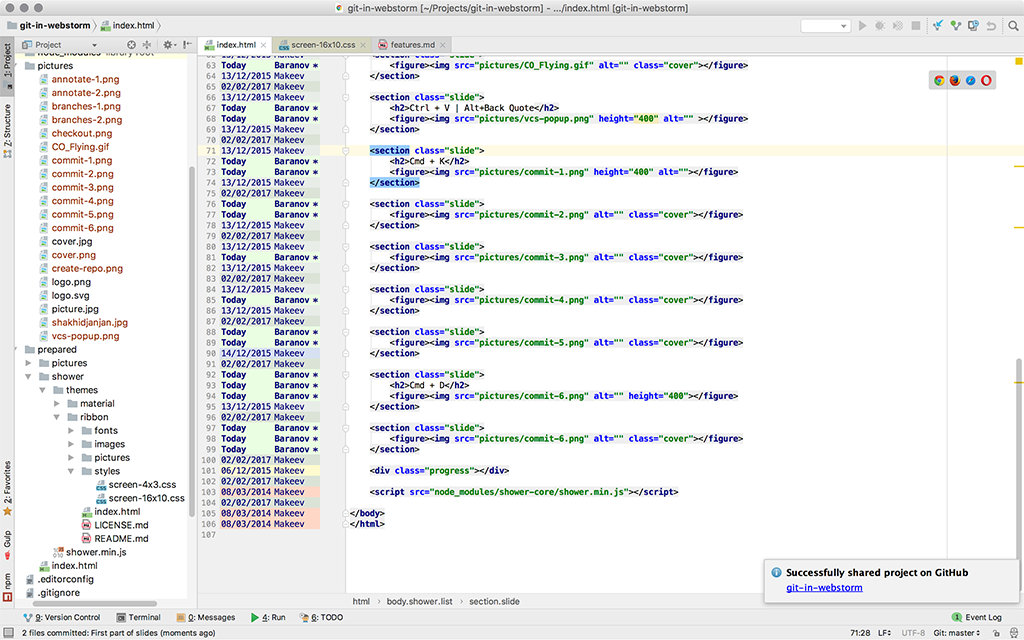Click the info icon in notification
Viewport: 1024px width, 640px height.
tap(776, 572)
